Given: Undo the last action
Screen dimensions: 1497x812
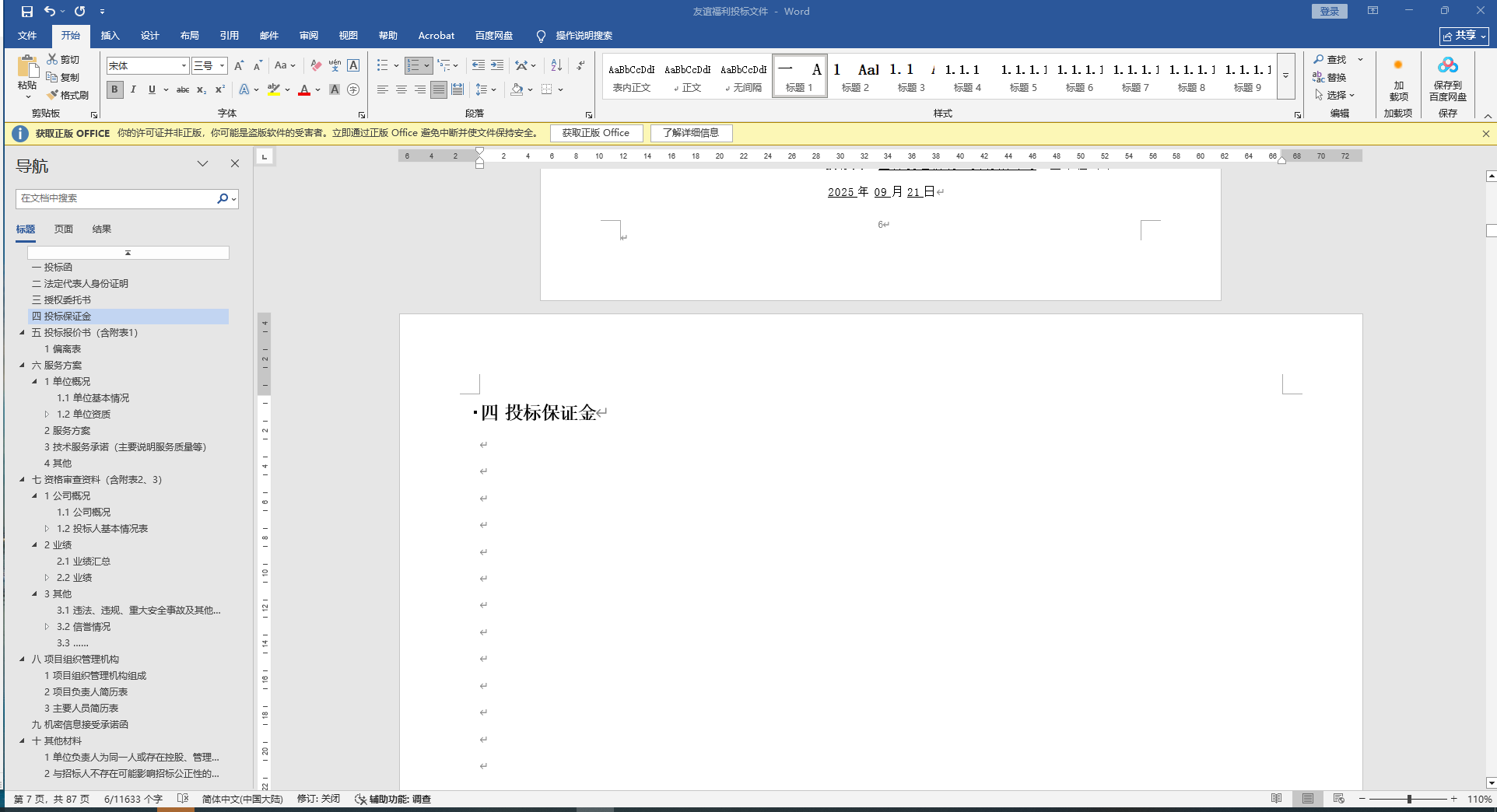Looking at the screenshot, I should click(x=50, y=12).
